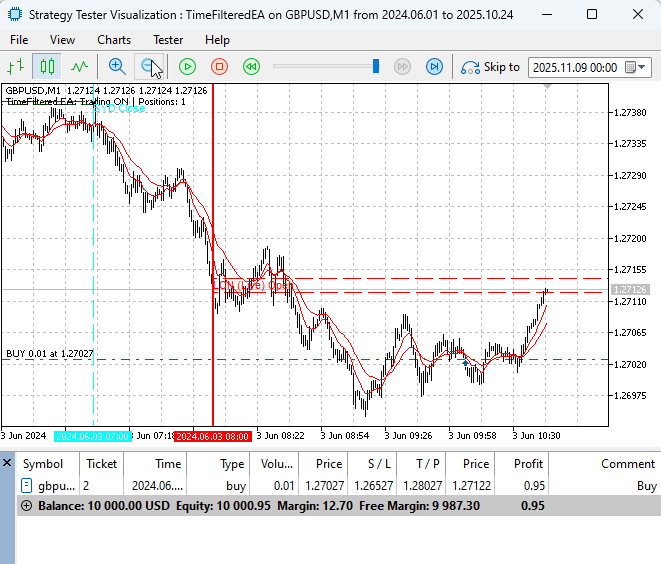Stop the strategy test
Viewport: 661px width, 564px height.
[219, 67]
